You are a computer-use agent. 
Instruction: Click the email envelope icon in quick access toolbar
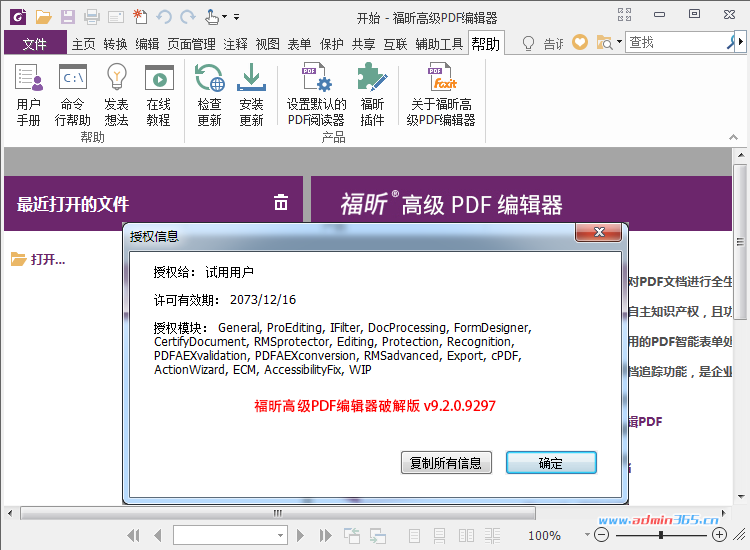(116, 18)
